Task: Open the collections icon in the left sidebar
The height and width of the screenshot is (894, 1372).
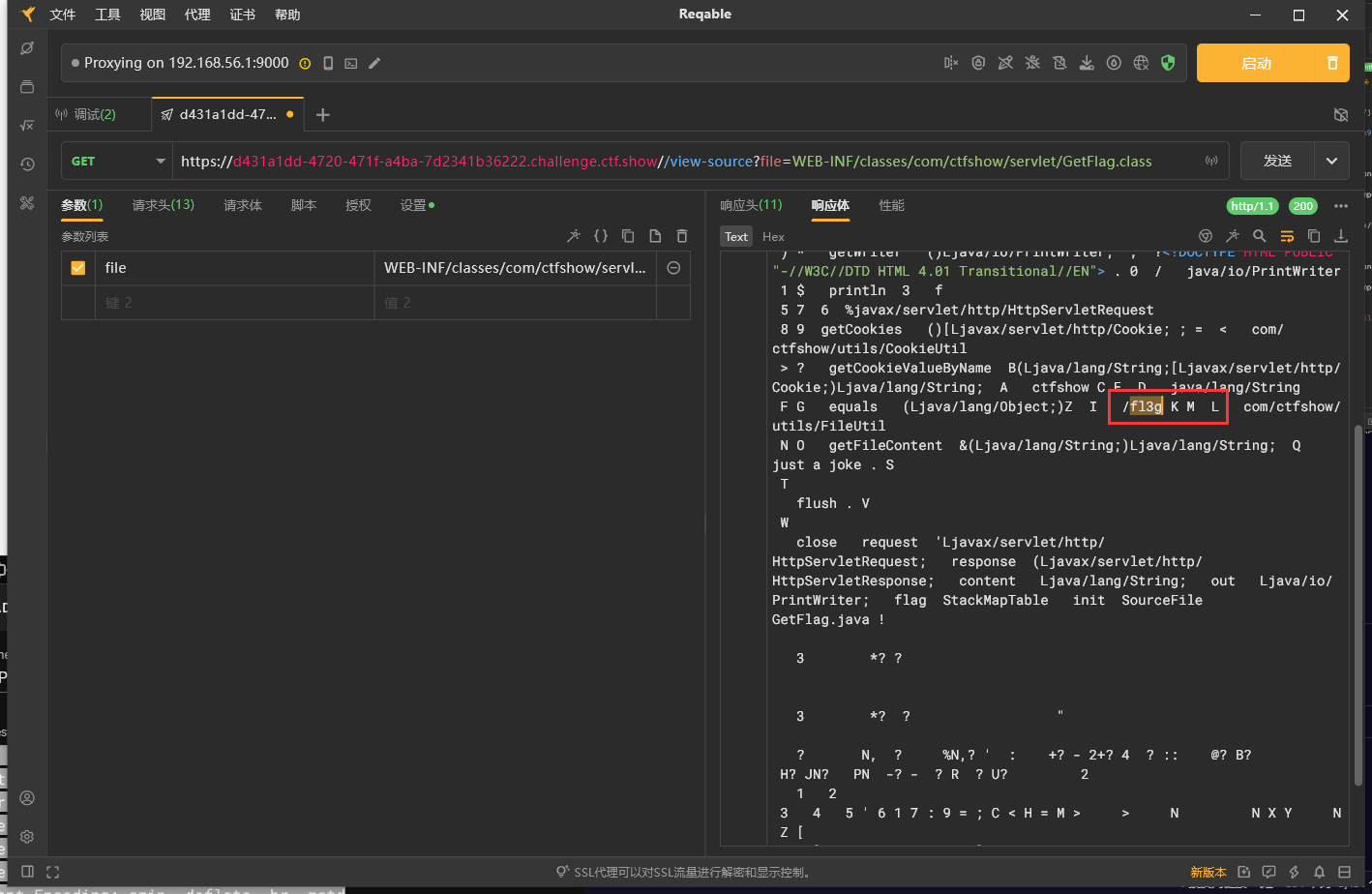Action: pyautogui.click(x=27, y=87)
